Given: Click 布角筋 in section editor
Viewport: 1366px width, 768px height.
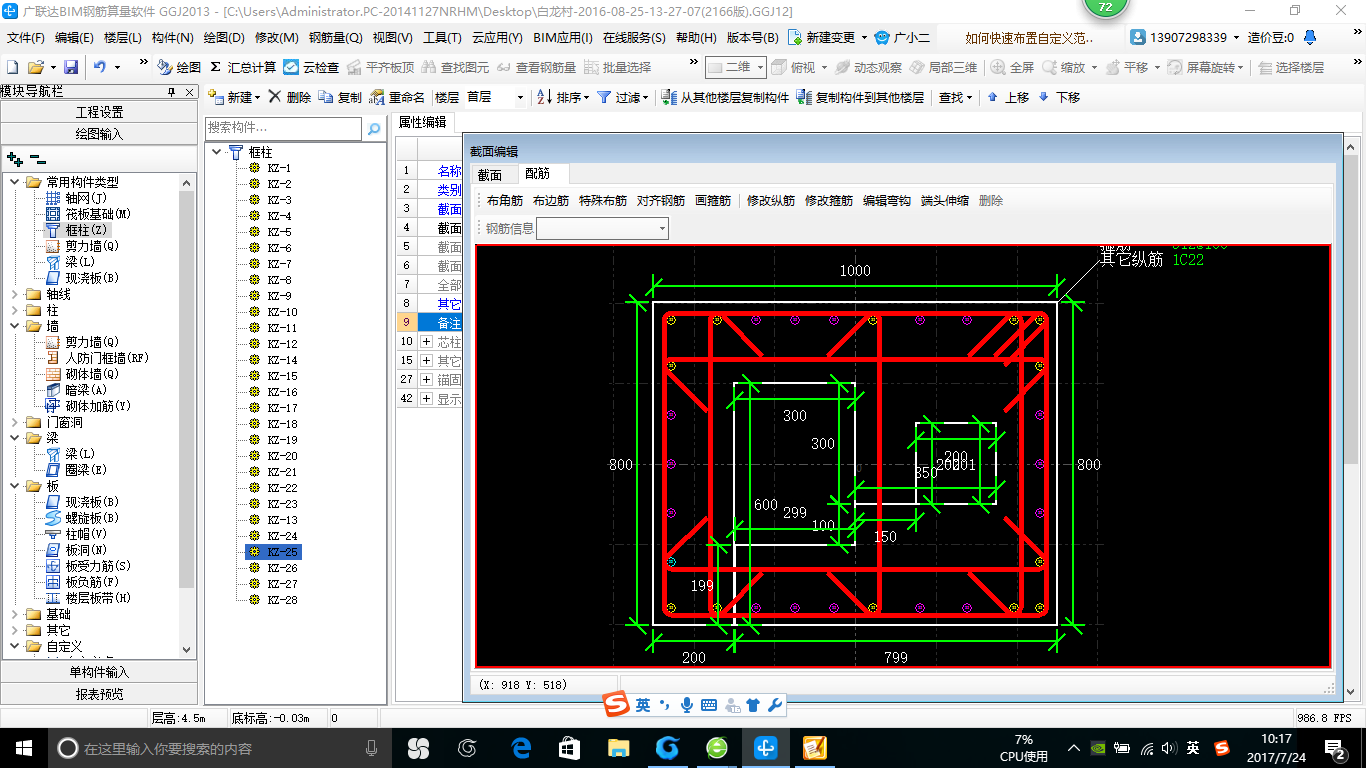Looking at the screenshot, I should click(x=504, y=200).
